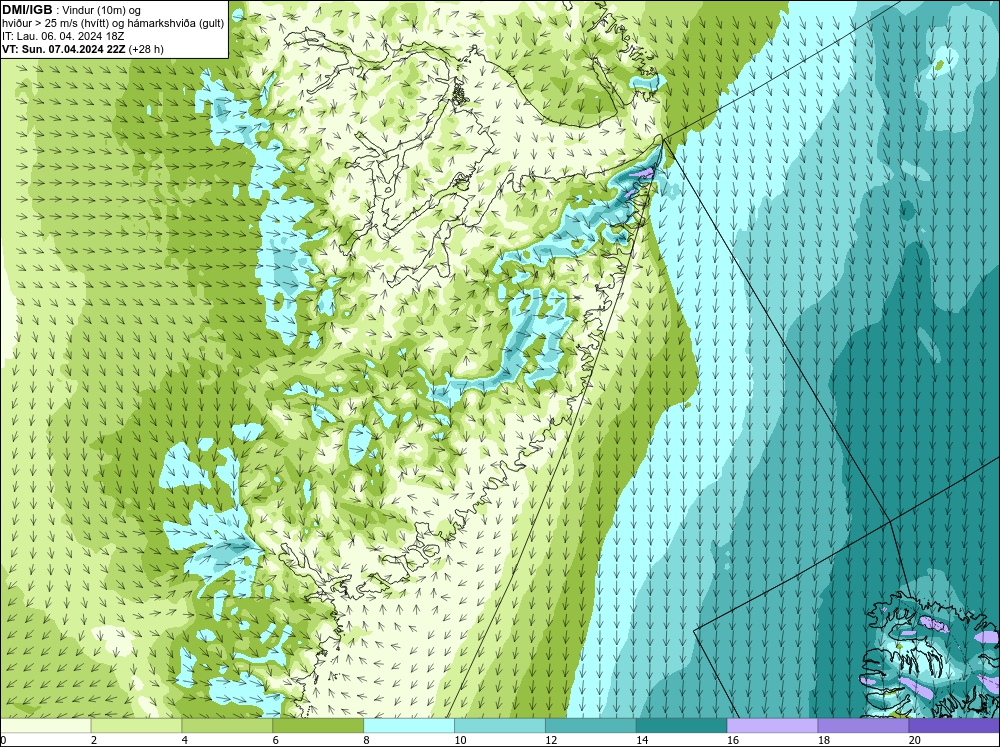The width and height of the screenshot is (1000, 747).
Task: Click the 'VT: Sun. 07.04.2024 22Z' valid time
Action: coord(64,49)
